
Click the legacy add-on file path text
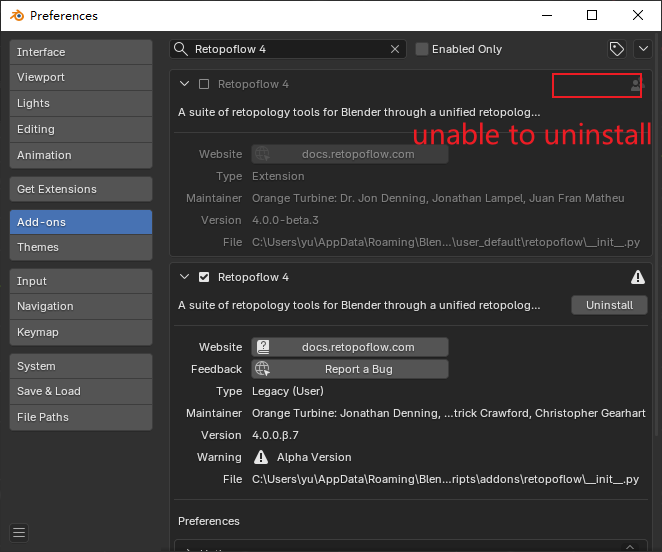pos(445,479)
